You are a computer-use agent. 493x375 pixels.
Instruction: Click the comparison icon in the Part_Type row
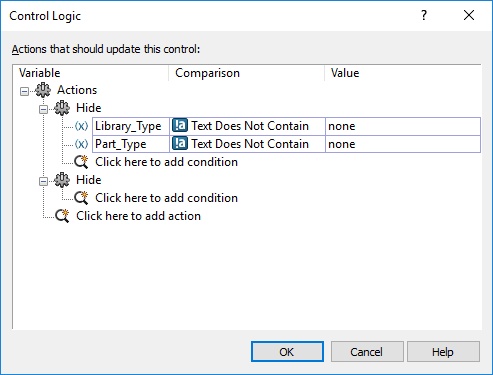click(x=180, y=144)
